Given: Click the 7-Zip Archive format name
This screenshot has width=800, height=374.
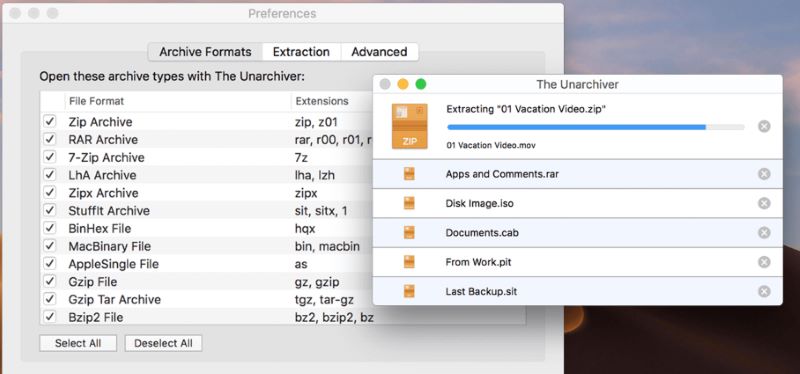Looking at the screenshot, I should click(x=106, y=158).
